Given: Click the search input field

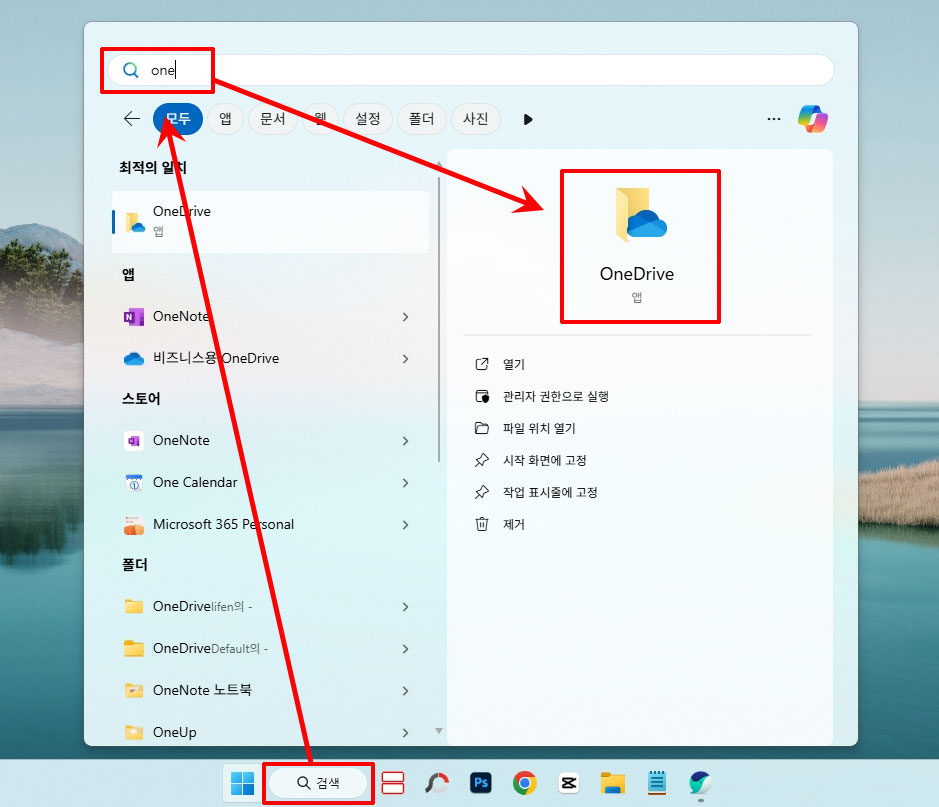Looking at the screenshot, I should click(x=300, y=70).
